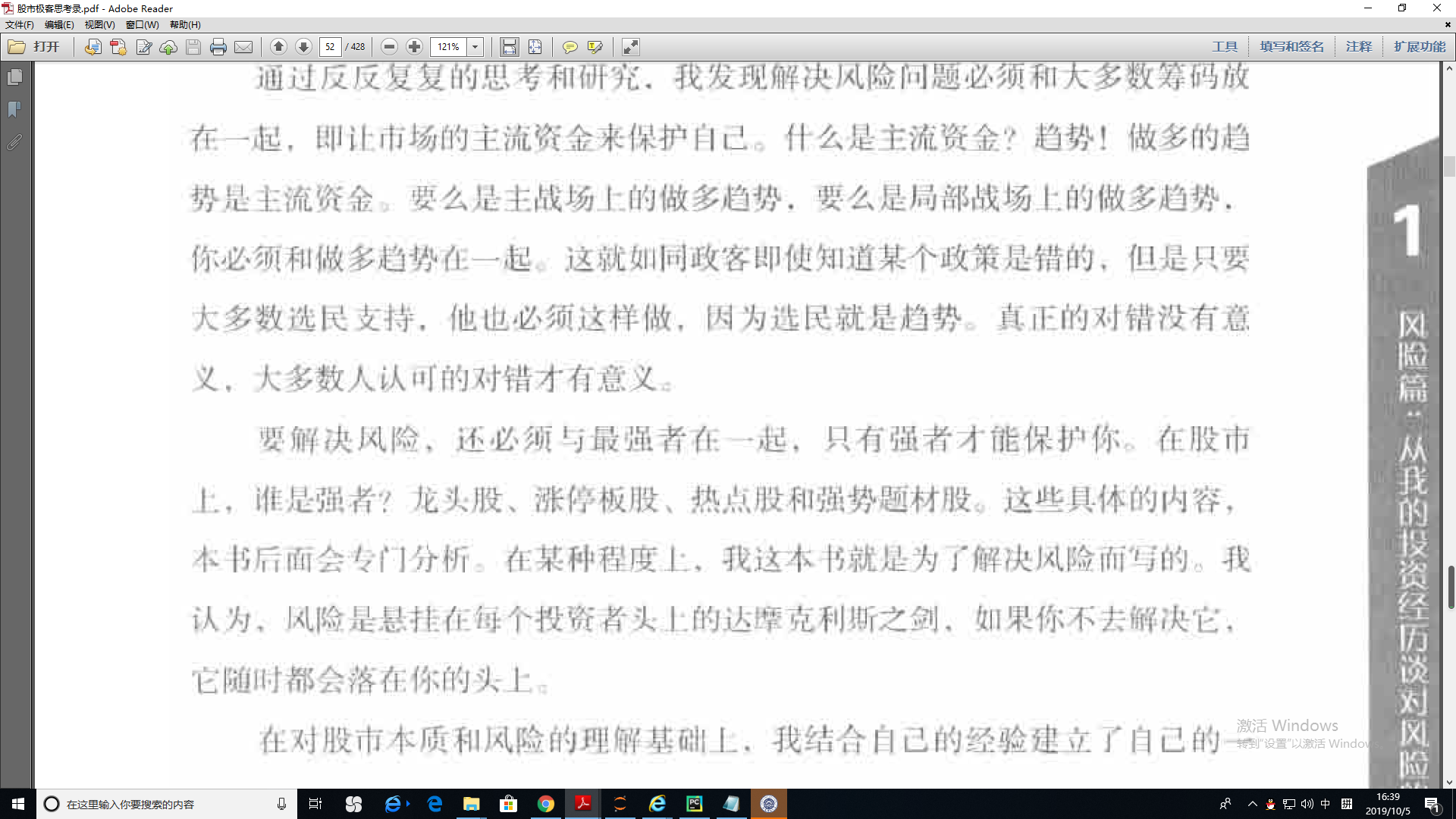The width and height of the screenshot is (1456, 819).
Task: Click the sign document pen icon
Action: [x=143, y=47]
